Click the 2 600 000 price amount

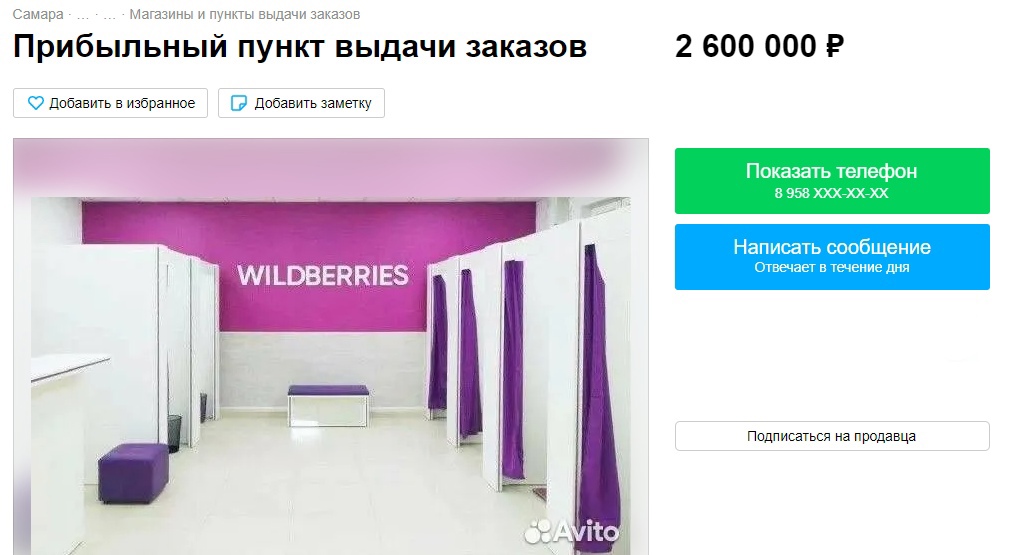[x=746, y=46]
